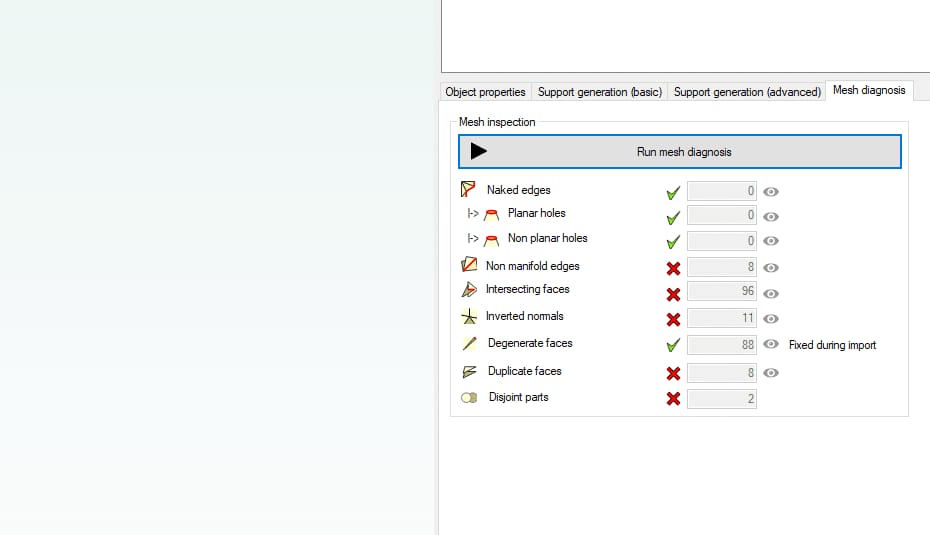Show Degenerate faces via eye icon
This screenshot has width=930, height=535.
point(770,344)
